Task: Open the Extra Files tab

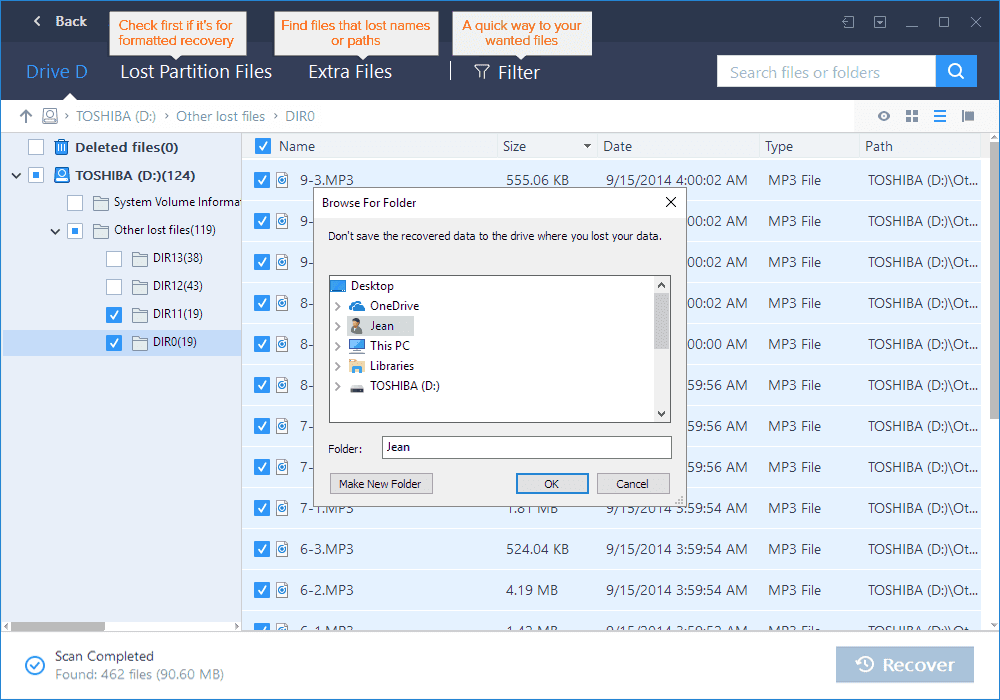Action: [x=350, y=72]
